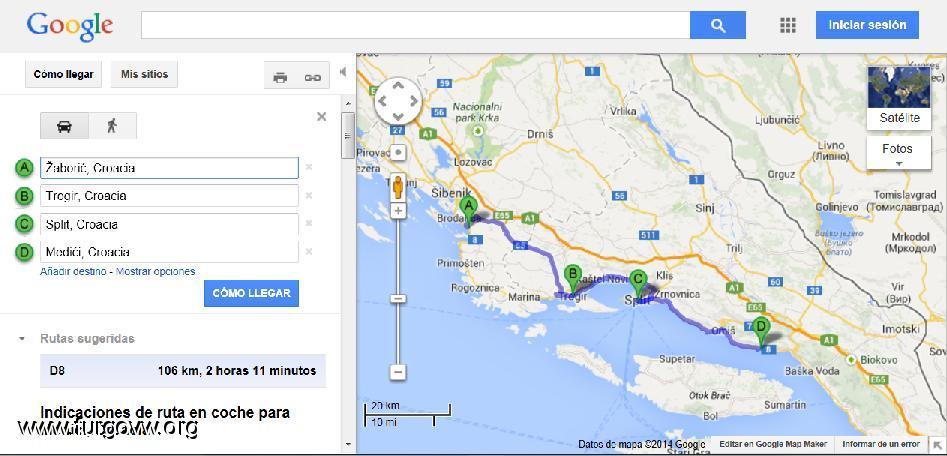Viewport: 947px width, 456px height.
Task: Click the Medići, Croacia field
Action: click(169, 252)
